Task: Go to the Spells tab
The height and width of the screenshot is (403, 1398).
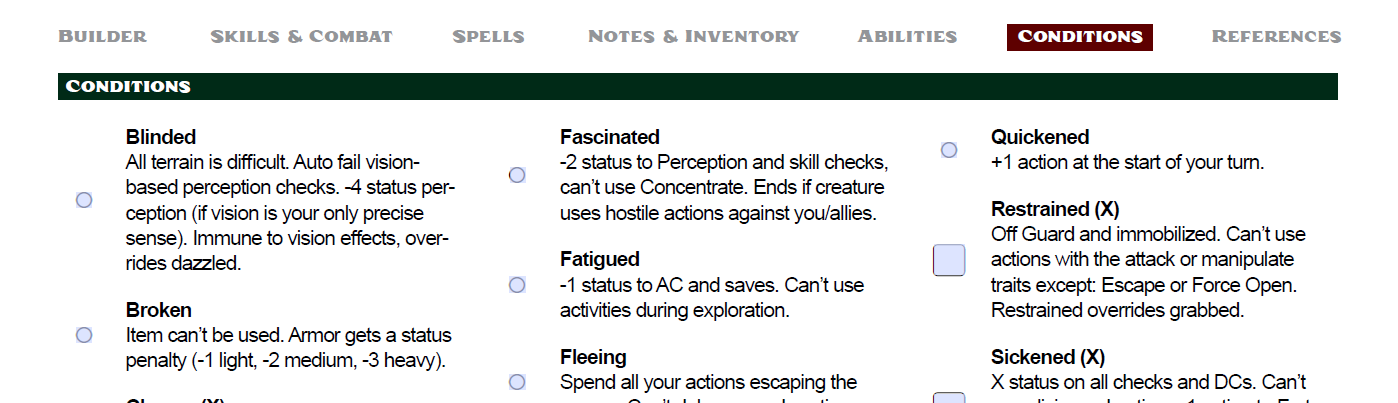Action: tap(488, 37)
